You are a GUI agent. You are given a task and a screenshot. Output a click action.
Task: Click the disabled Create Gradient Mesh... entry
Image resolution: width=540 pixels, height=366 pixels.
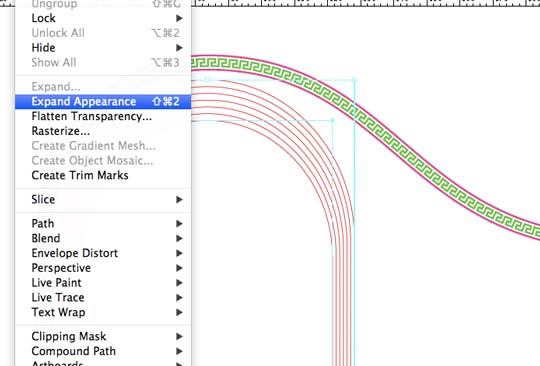click(103, 146)
